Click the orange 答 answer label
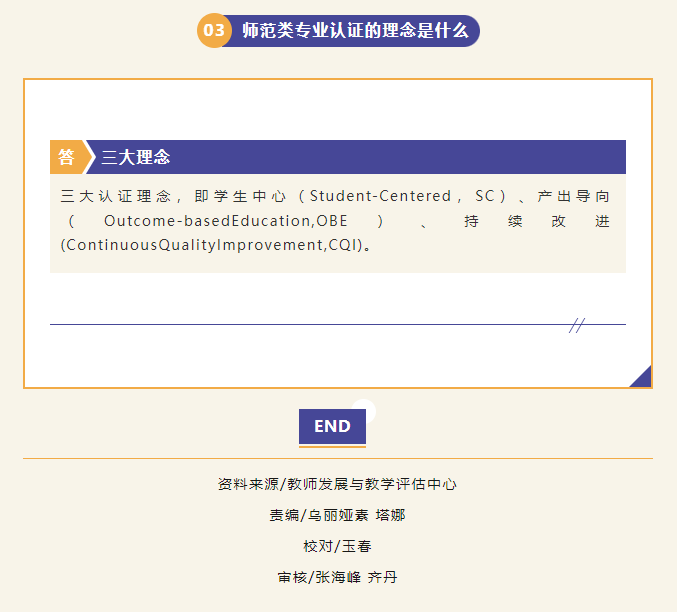 [x=66, y=157]
